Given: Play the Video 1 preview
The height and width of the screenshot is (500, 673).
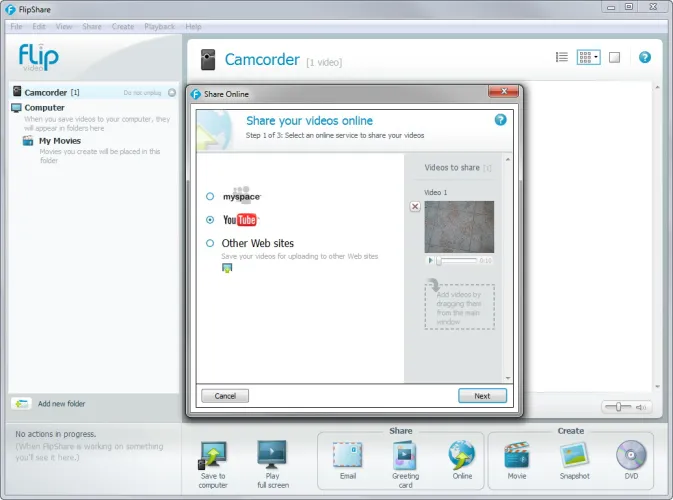Looking at the screenshot, I should tap(430, 260).
